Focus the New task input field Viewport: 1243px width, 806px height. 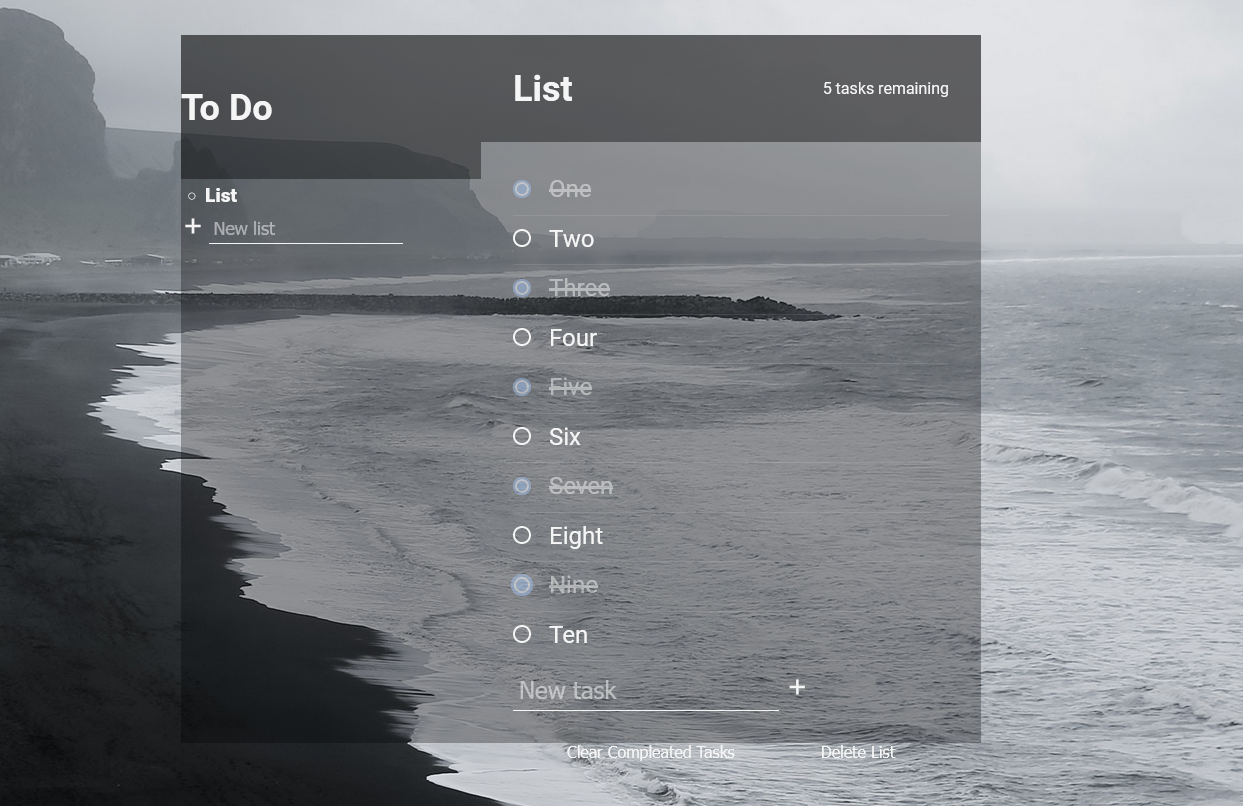(x=645, y=690)
